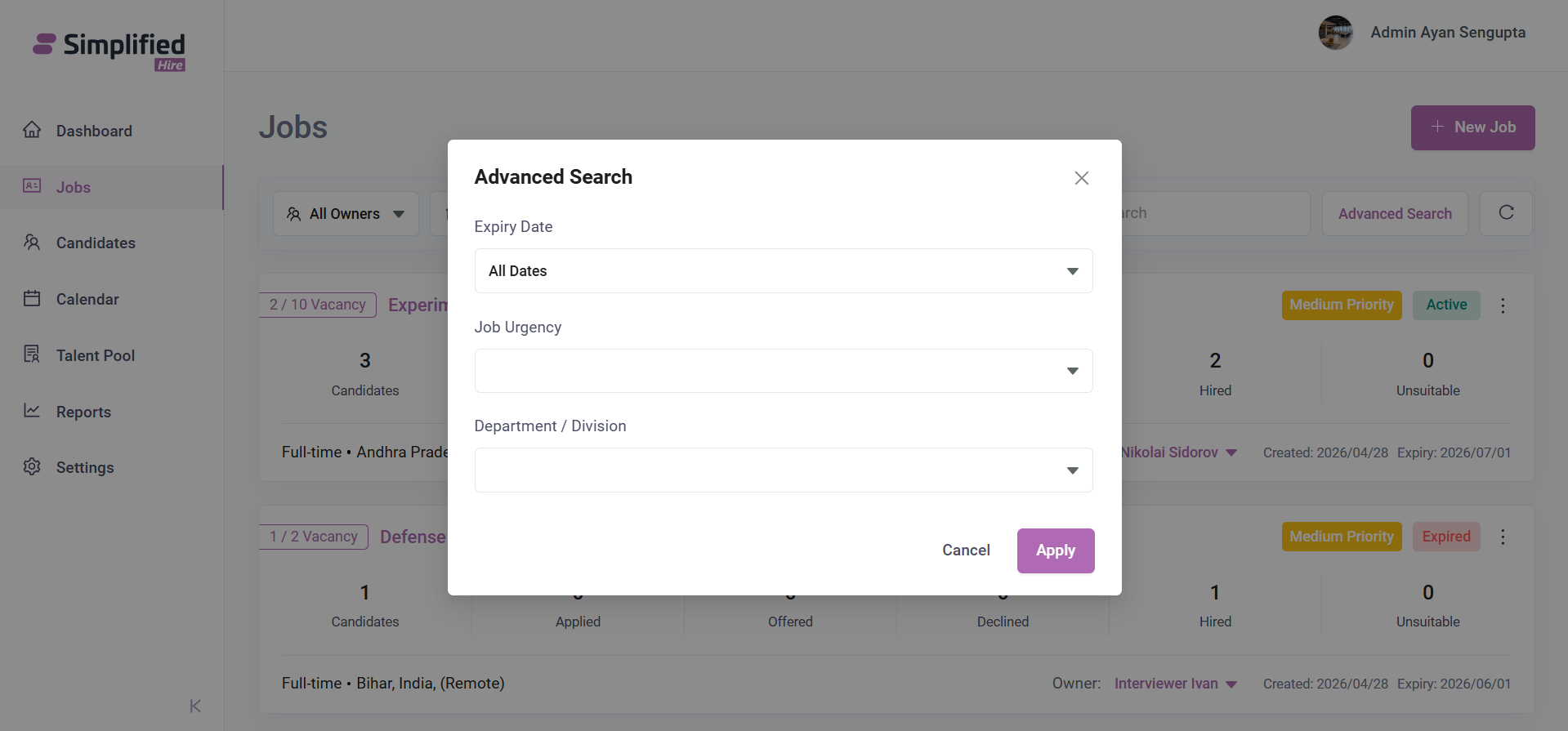The width and height of the screenshot is (1568, 731).
Task: Open the Department / Division dropdown
Action: [x=784, y=470]
